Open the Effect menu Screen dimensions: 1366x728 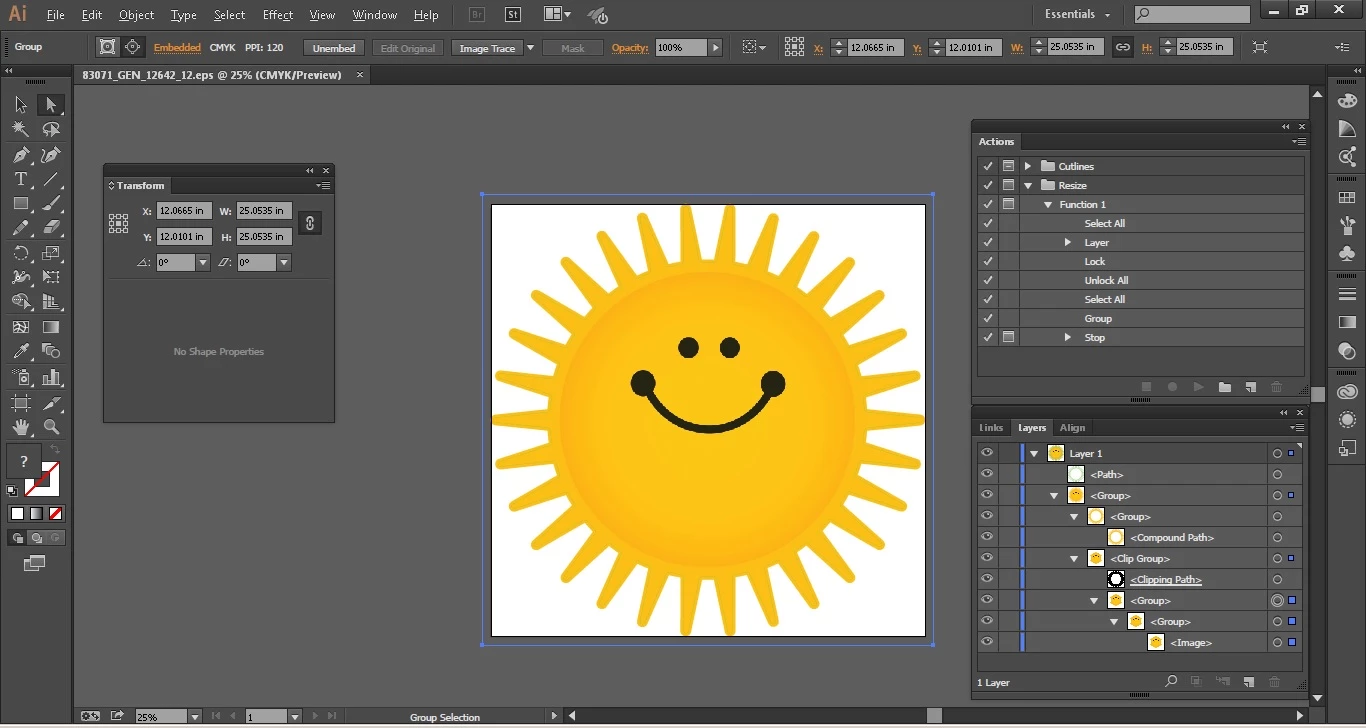(x=277, y=15)
